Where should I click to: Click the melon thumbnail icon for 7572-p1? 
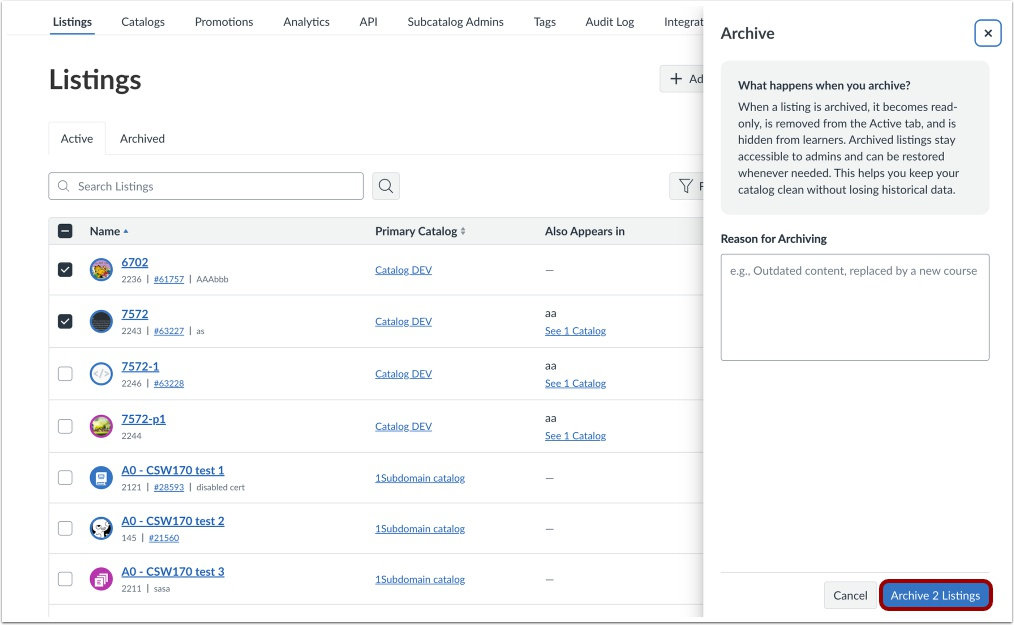click(101, 425)
